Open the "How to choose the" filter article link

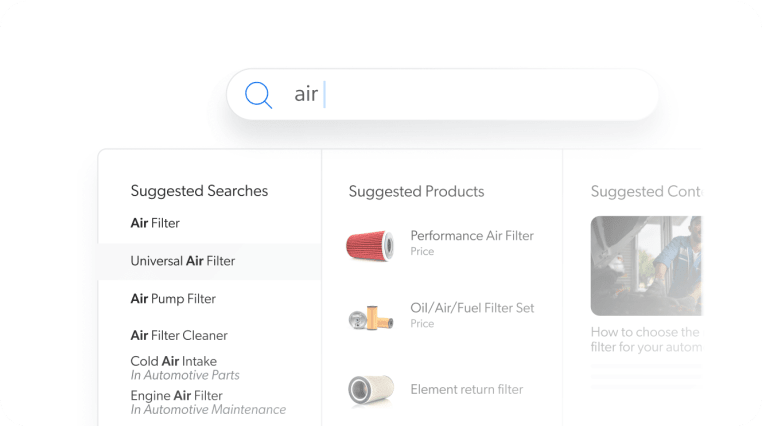tap(645, 332)
